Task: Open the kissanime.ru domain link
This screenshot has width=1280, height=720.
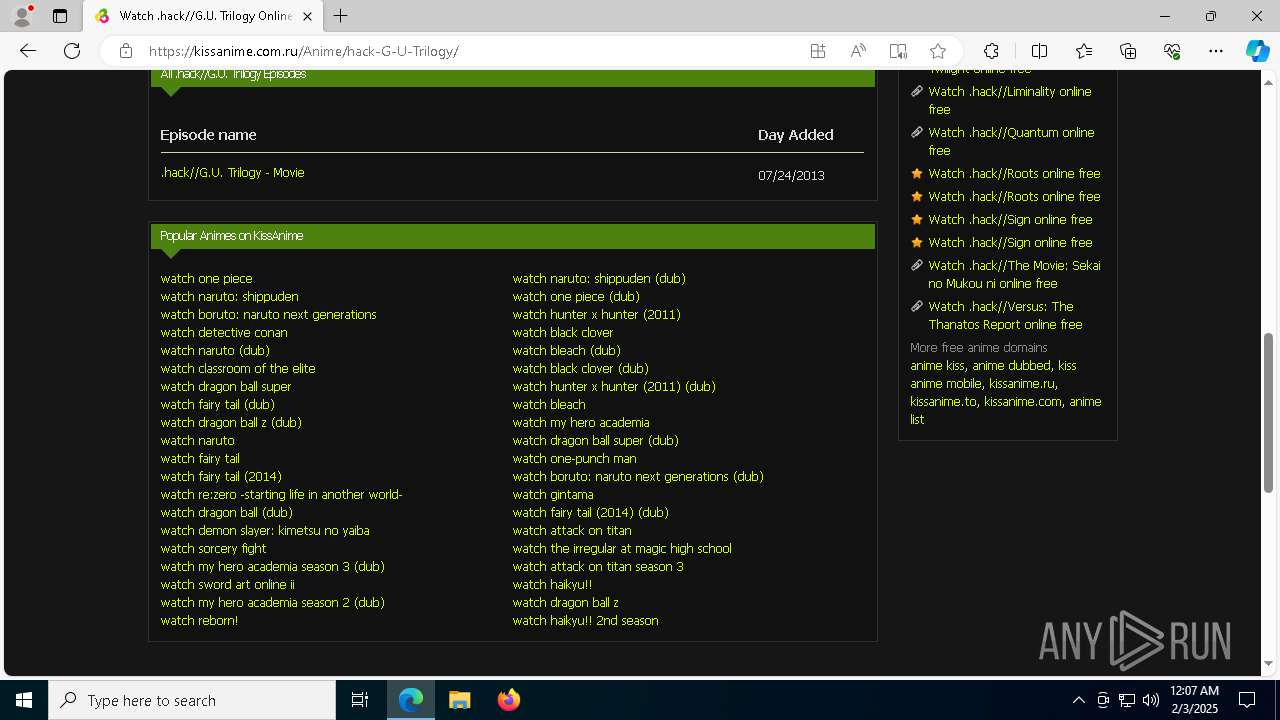Action: (x=1021, y=383)
